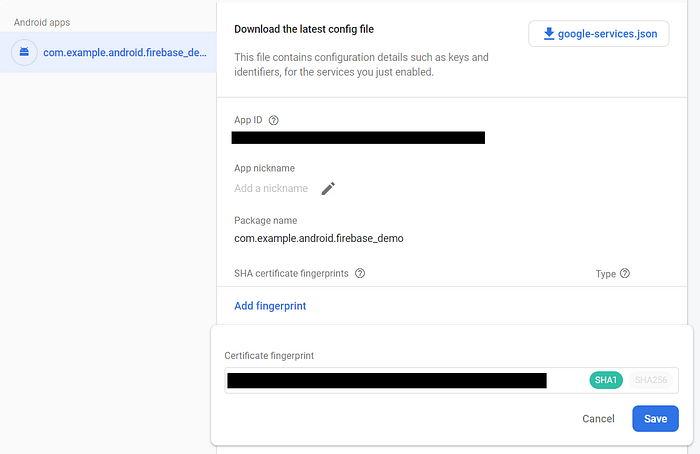Screen dimensions: 700x454
Task: Click the SHA certificate fingerprints column label
Action: [x=291, y=273]
